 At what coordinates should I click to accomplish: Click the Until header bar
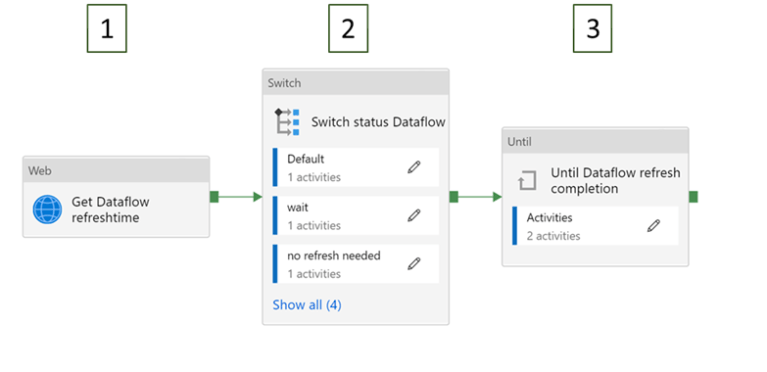coord(595,141)
